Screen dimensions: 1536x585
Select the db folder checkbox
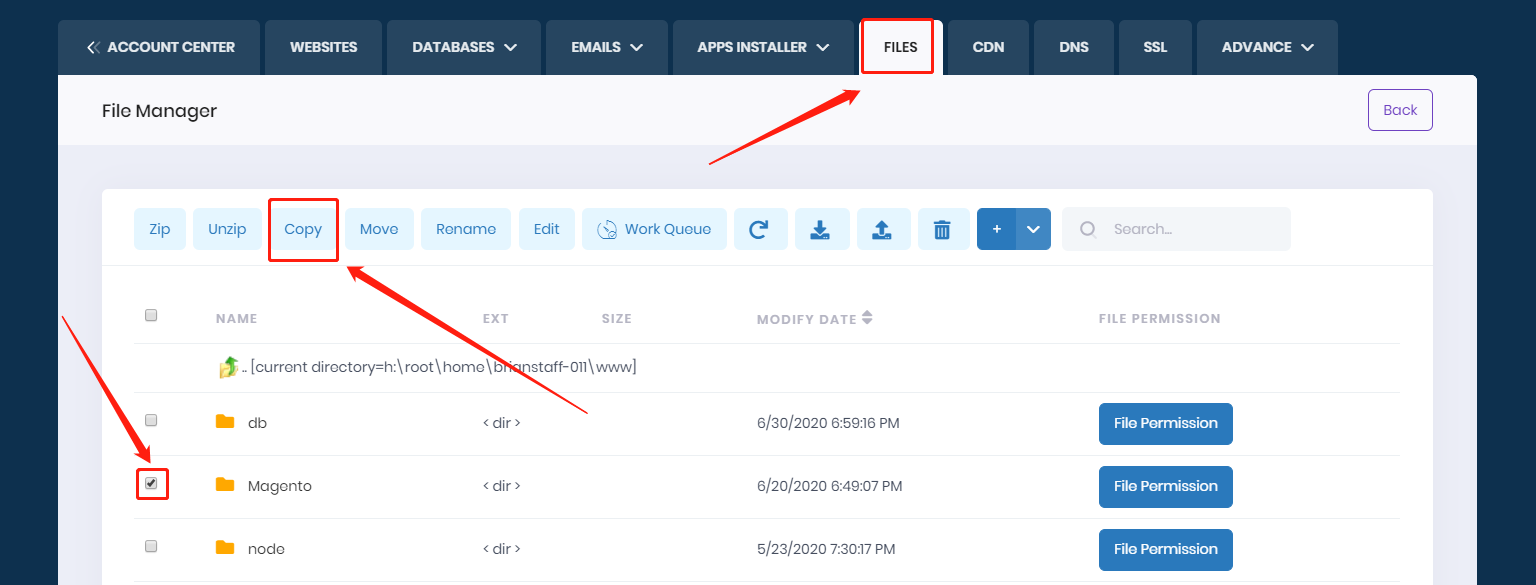tap(151, 420)
